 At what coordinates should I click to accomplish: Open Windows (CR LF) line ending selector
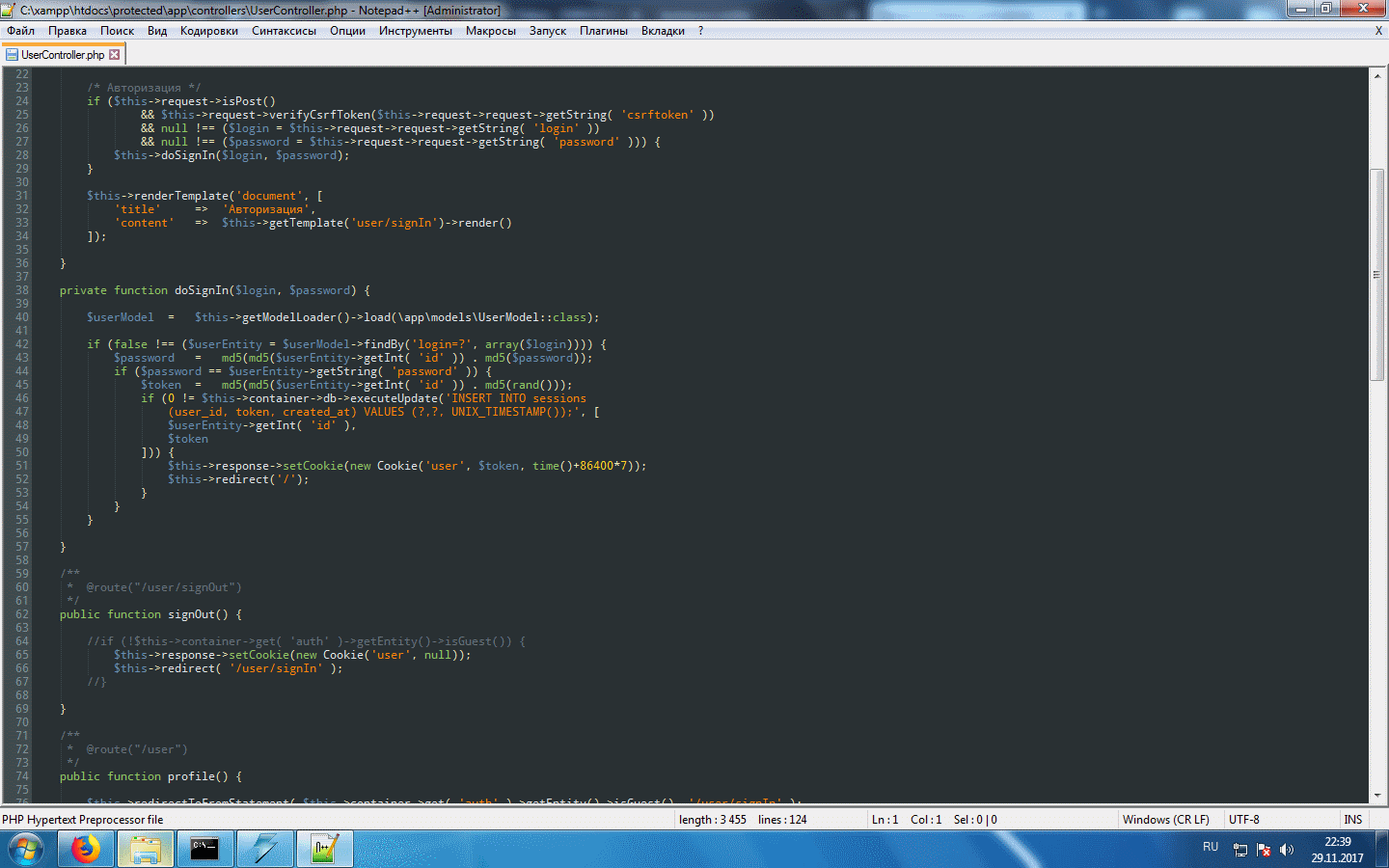(x=1165, y=820)
